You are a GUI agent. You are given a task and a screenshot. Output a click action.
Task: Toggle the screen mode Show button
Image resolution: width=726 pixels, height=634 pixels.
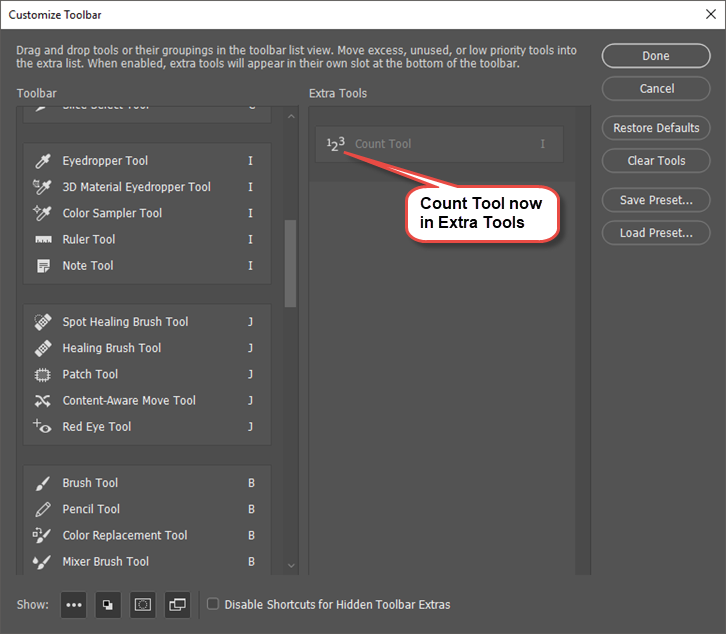[177, 605]
